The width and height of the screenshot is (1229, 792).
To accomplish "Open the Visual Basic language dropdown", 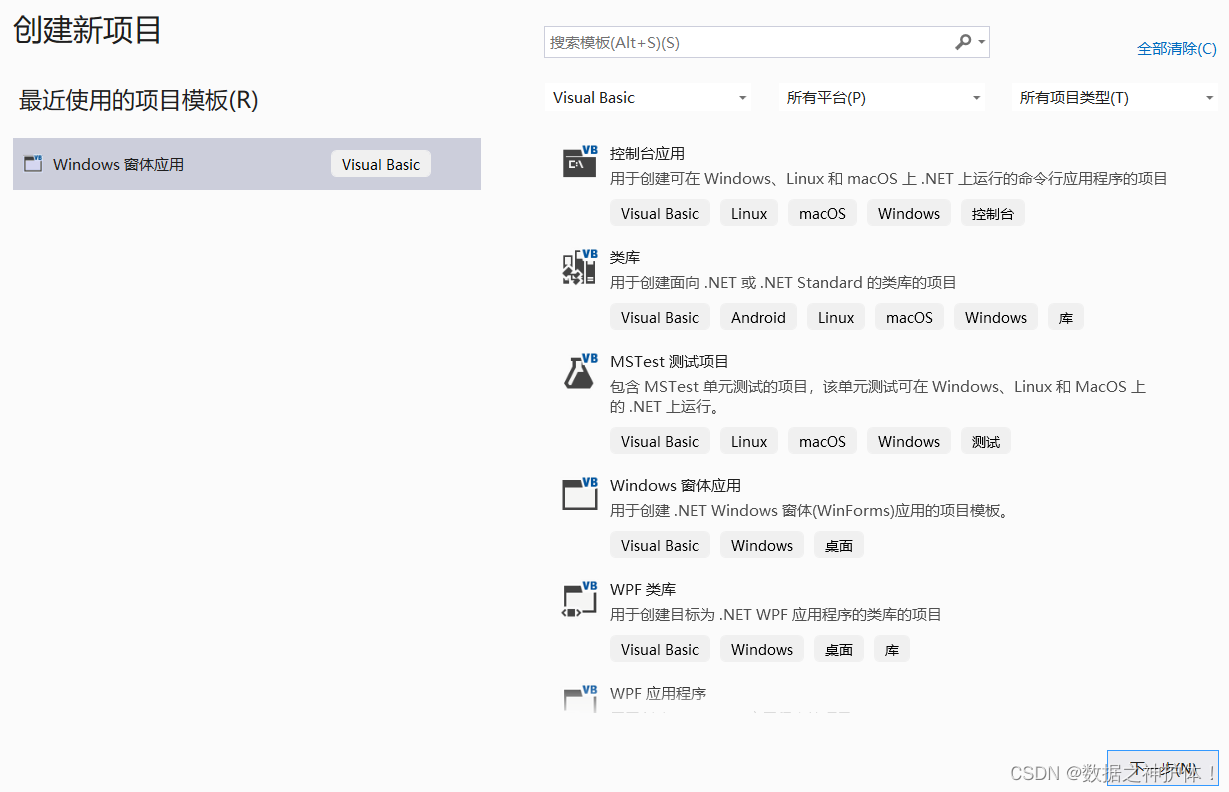I will pos(649,98).
